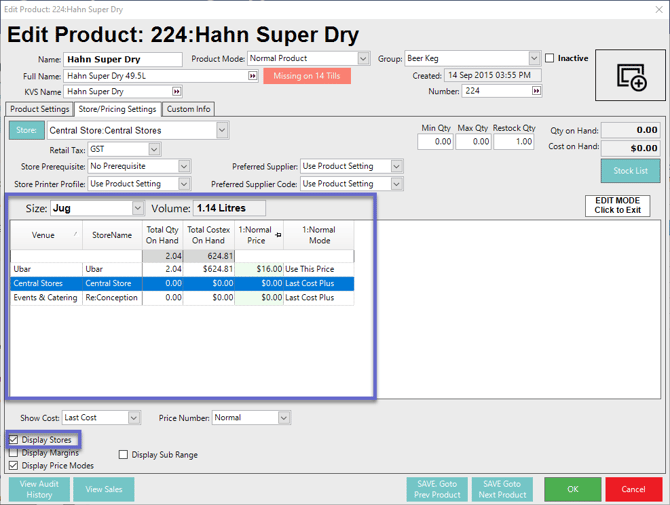Switch to the Product Settings tab
This screenshot has height=505, width=670.
(40, 109)
